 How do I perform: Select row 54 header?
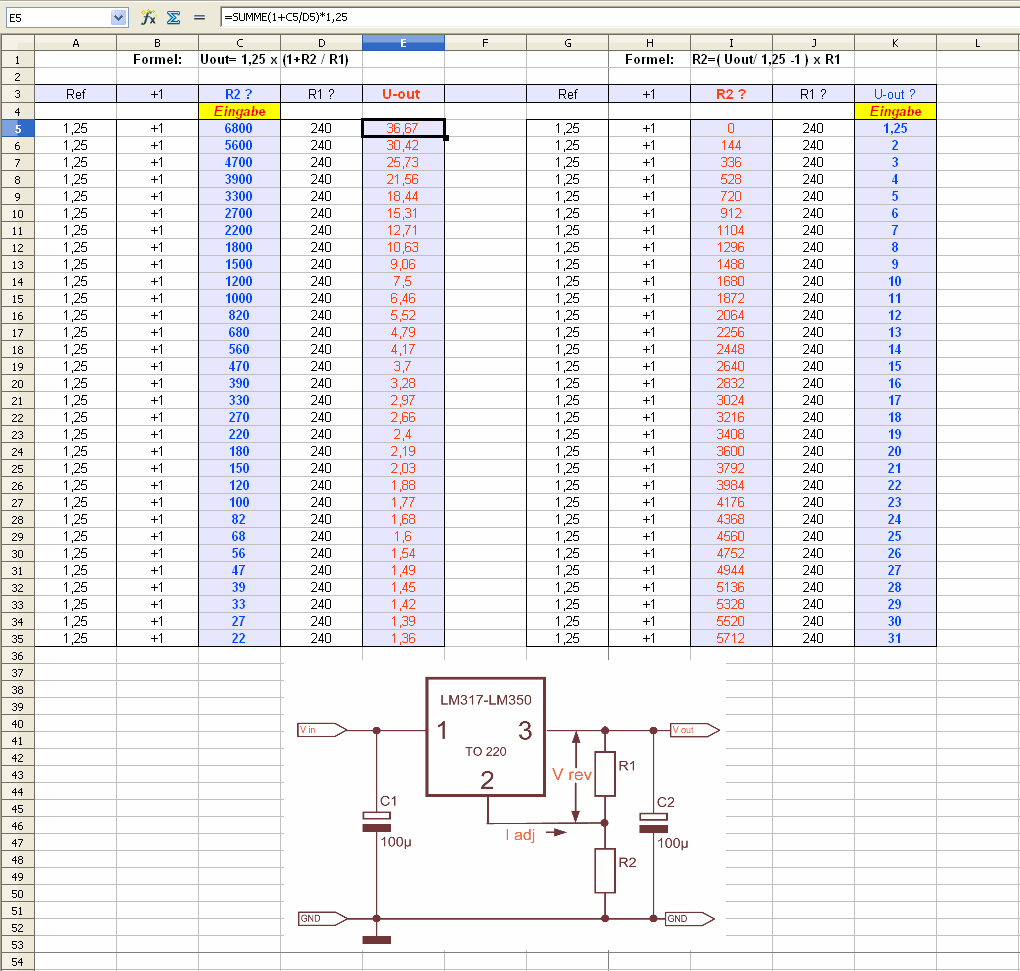pyautogui.click(x=18, y=962)
